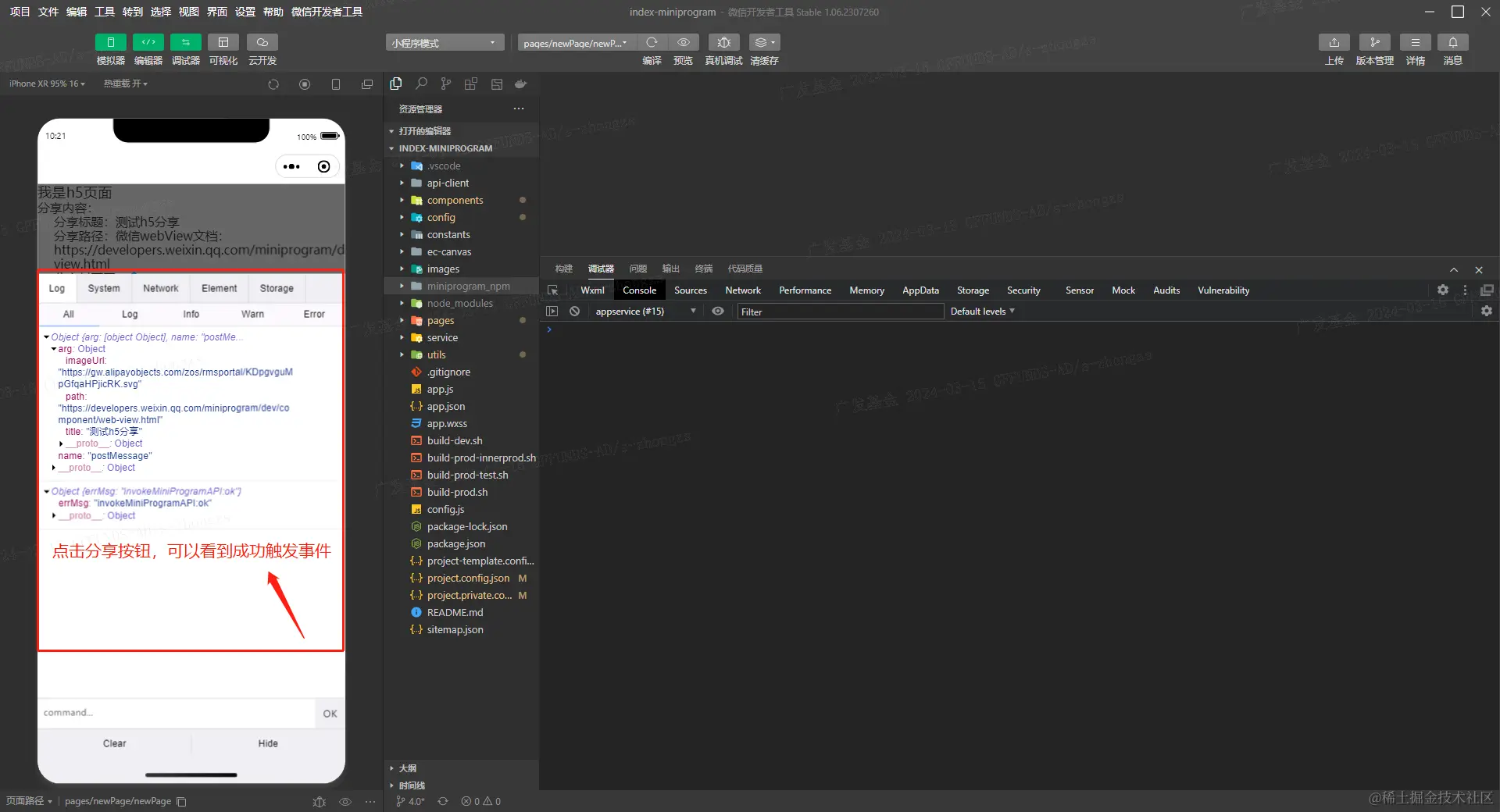Toggle the debugger (调试器) panel button
1500x812 pixels.
coord(186,42)
